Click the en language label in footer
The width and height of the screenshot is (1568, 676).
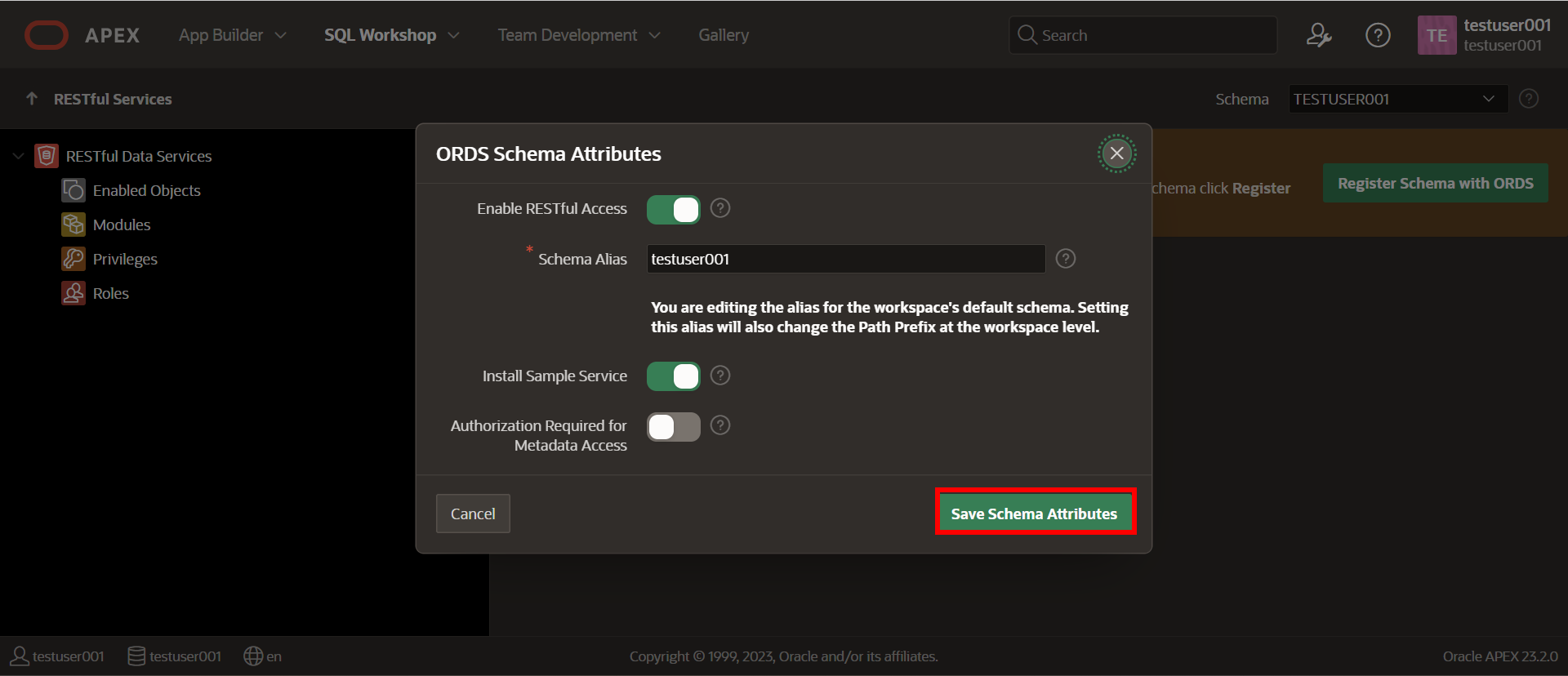click(274, 656)
